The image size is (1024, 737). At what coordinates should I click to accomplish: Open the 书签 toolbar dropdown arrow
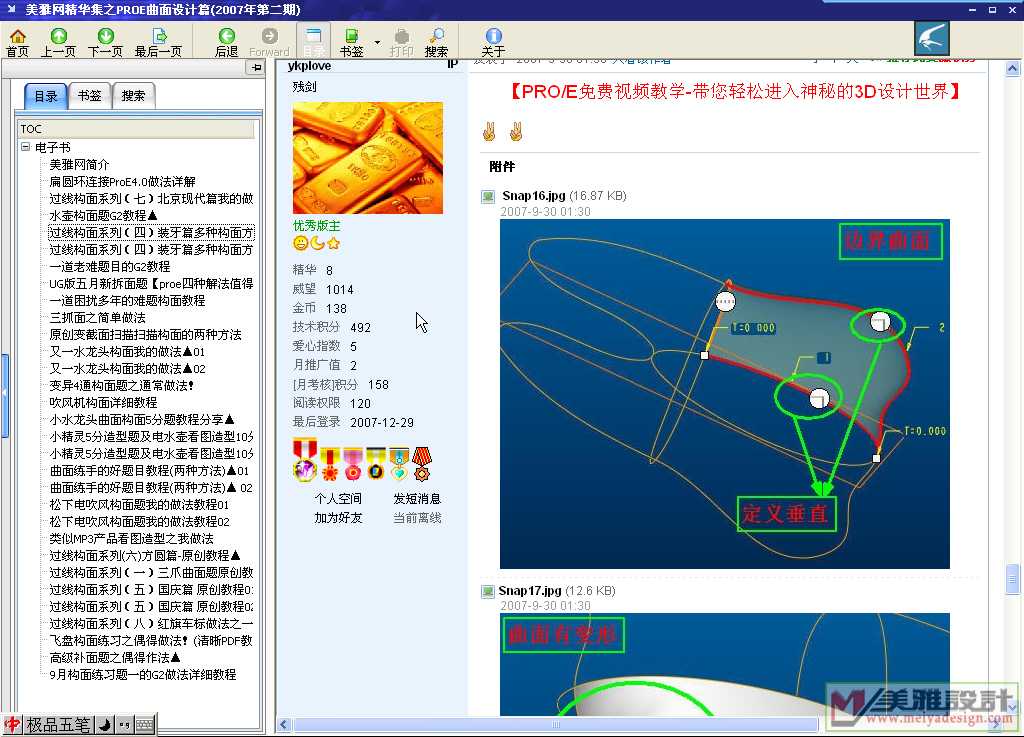click(x=377, y=42)
